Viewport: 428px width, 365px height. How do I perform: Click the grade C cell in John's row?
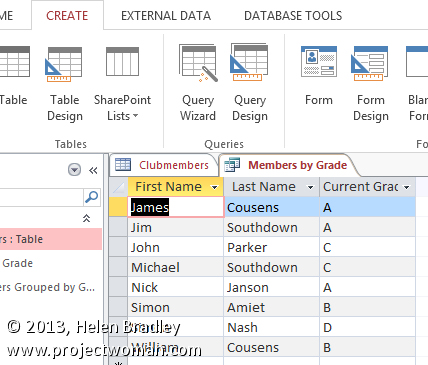tap(368, 247)
